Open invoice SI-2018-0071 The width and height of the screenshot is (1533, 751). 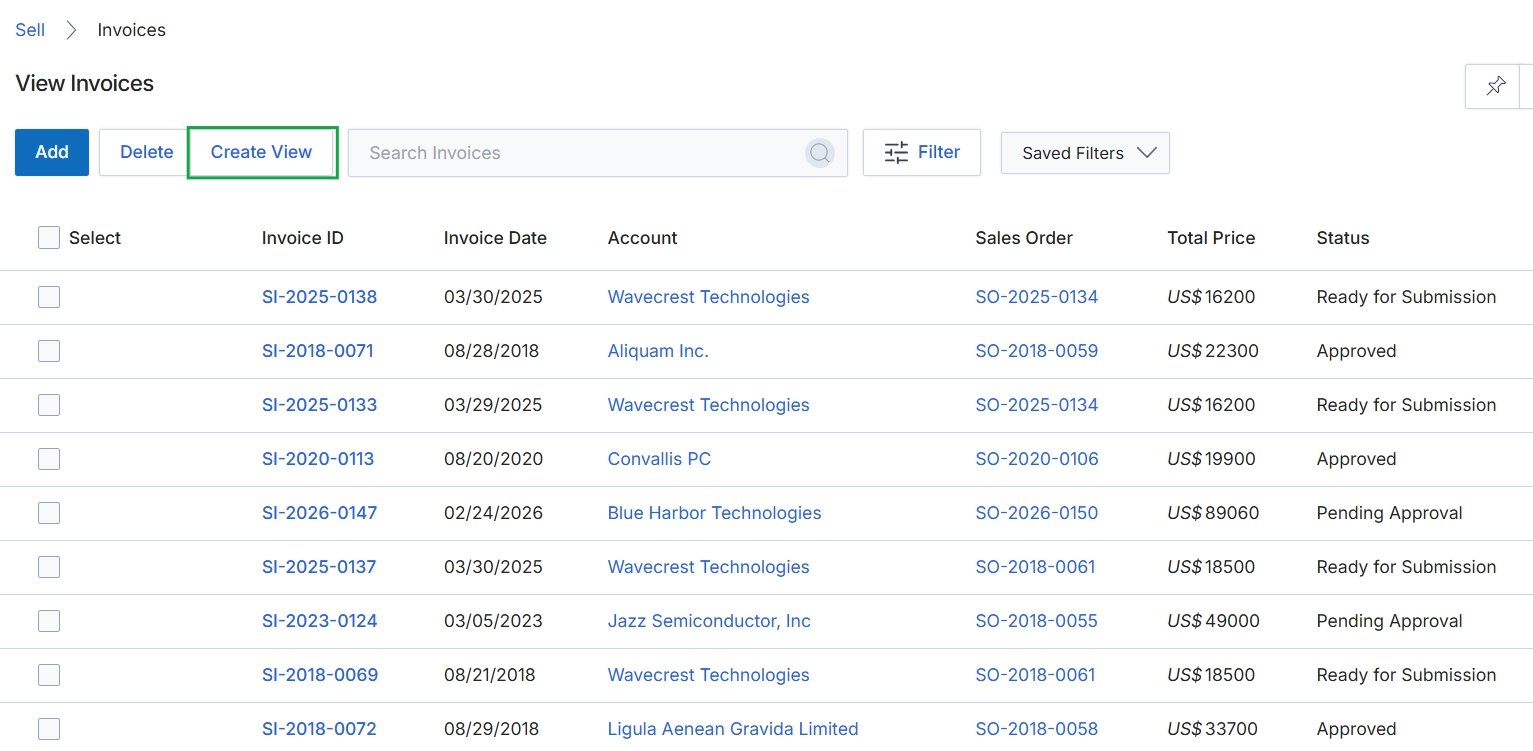pos(318,351)
